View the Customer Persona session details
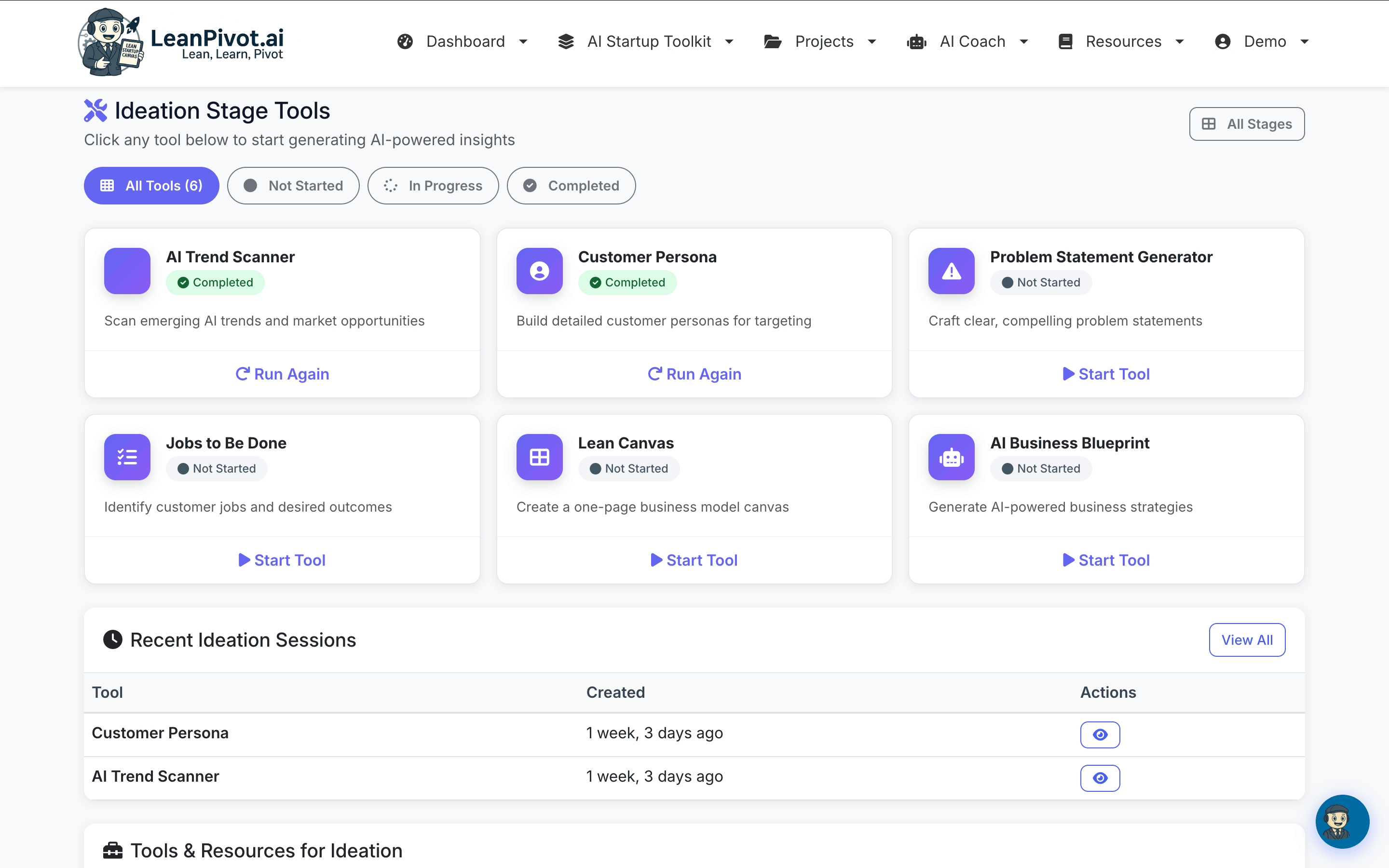Image resolution: width=1389 pixels, height=868 pixels. click(x=1100, y=734)
